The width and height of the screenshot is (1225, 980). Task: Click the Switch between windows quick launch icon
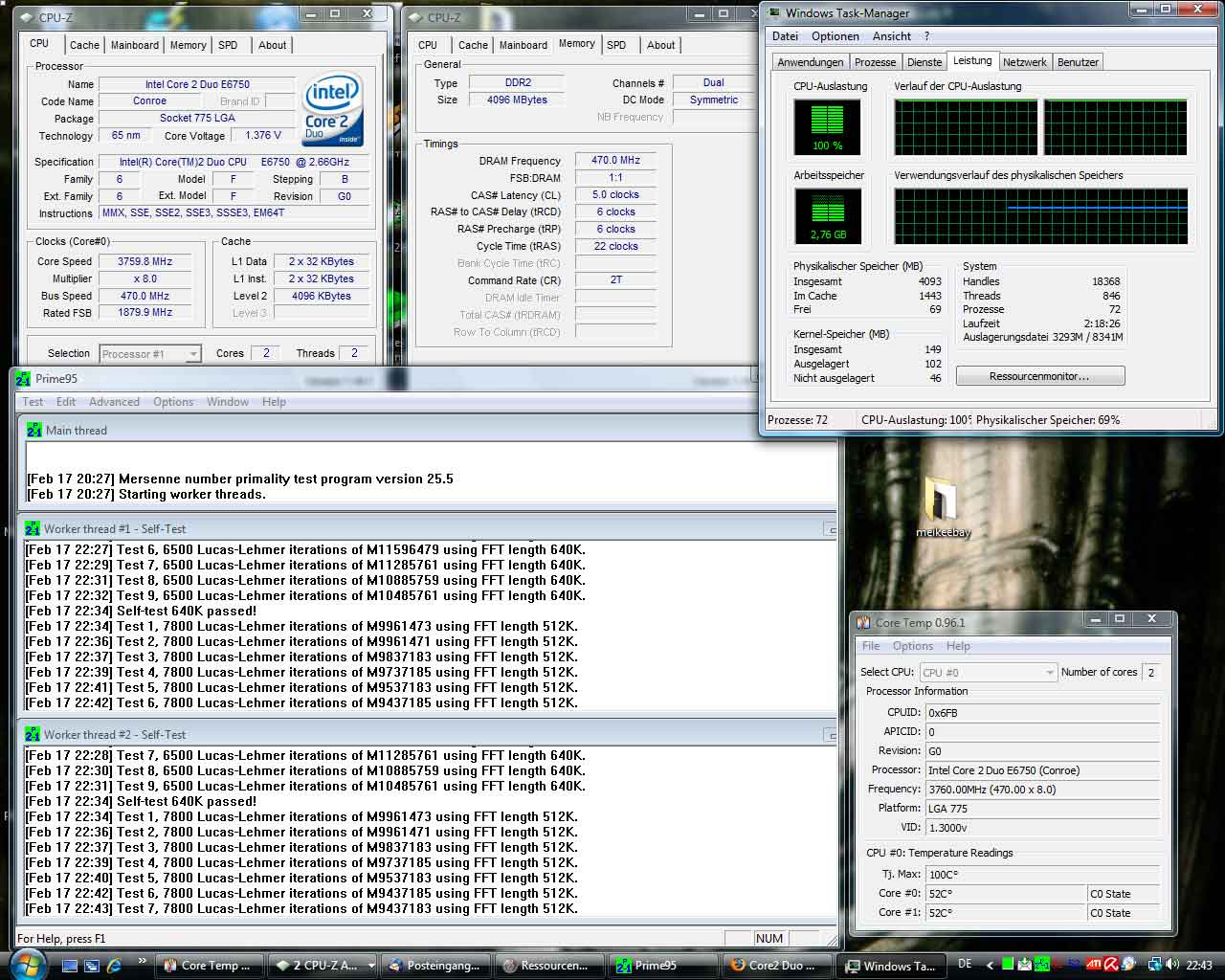click(x=92, y=966)
